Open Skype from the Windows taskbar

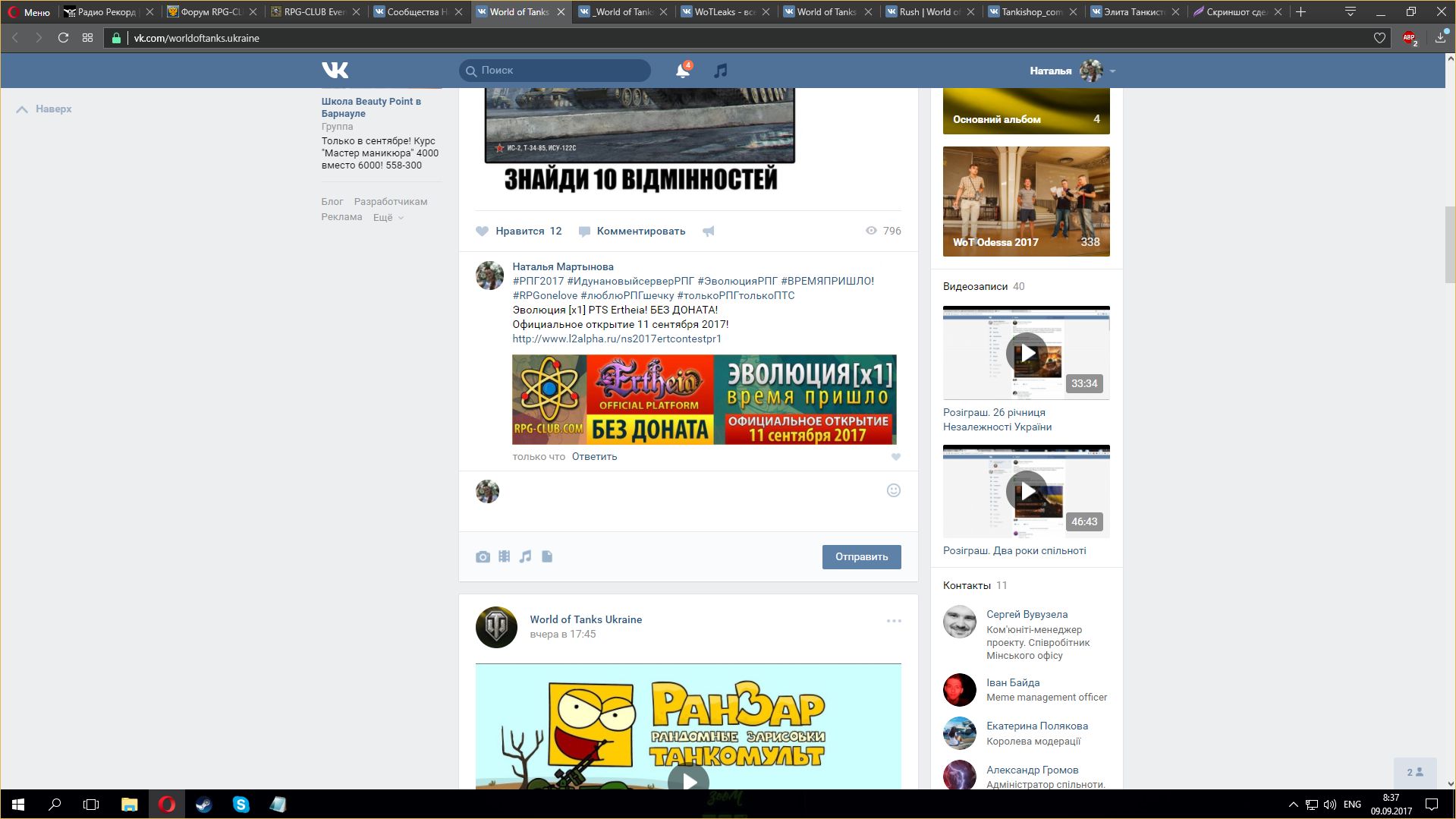[x=241, y=805]
